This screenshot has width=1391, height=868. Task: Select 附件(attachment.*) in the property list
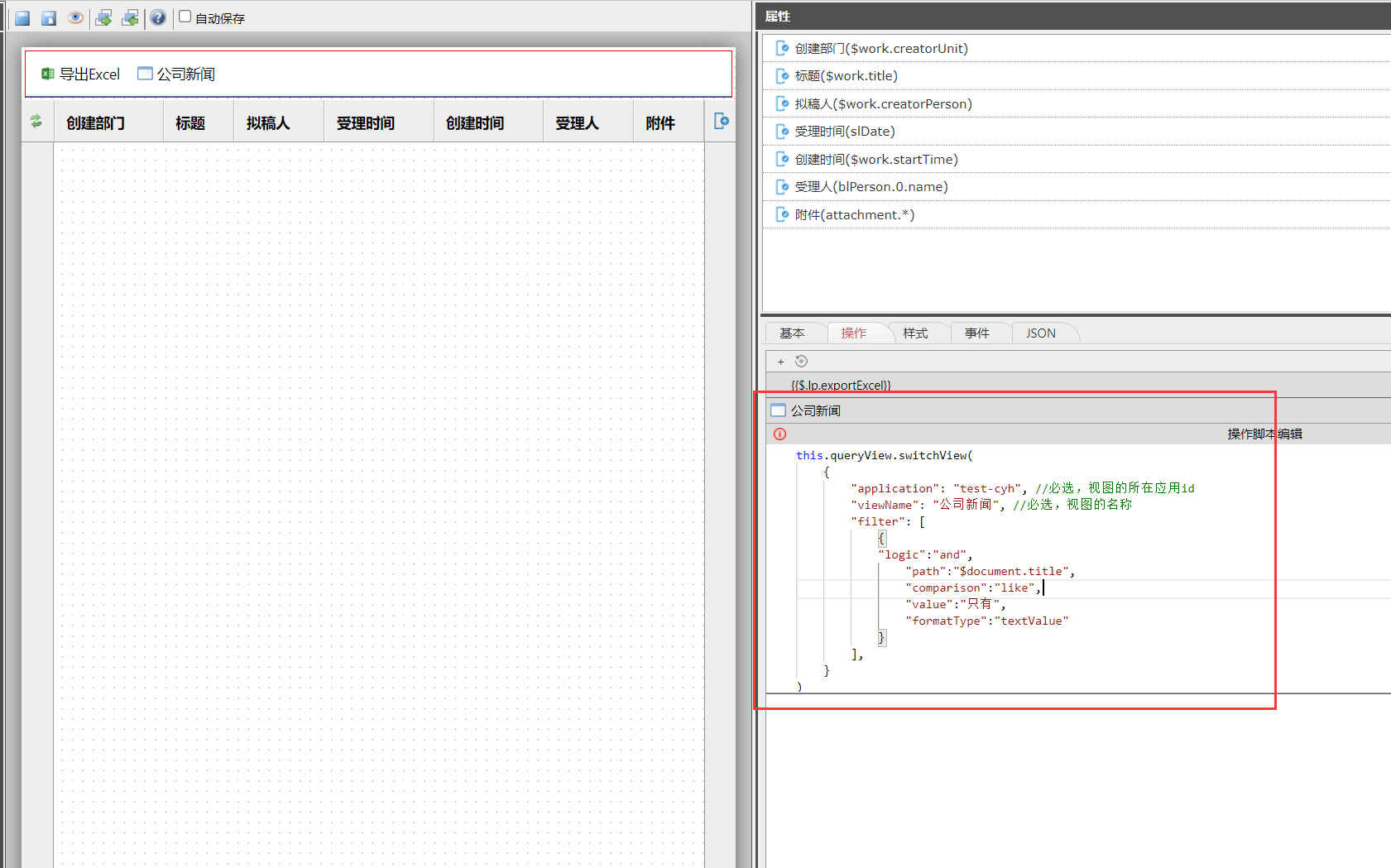tap(854, 215)
